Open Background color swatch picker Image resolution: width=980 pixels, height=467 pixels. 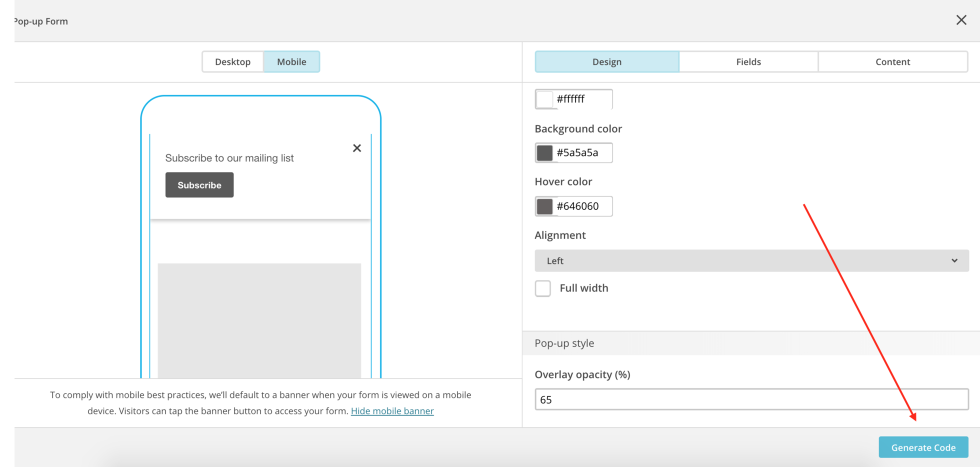click(545, 153)
